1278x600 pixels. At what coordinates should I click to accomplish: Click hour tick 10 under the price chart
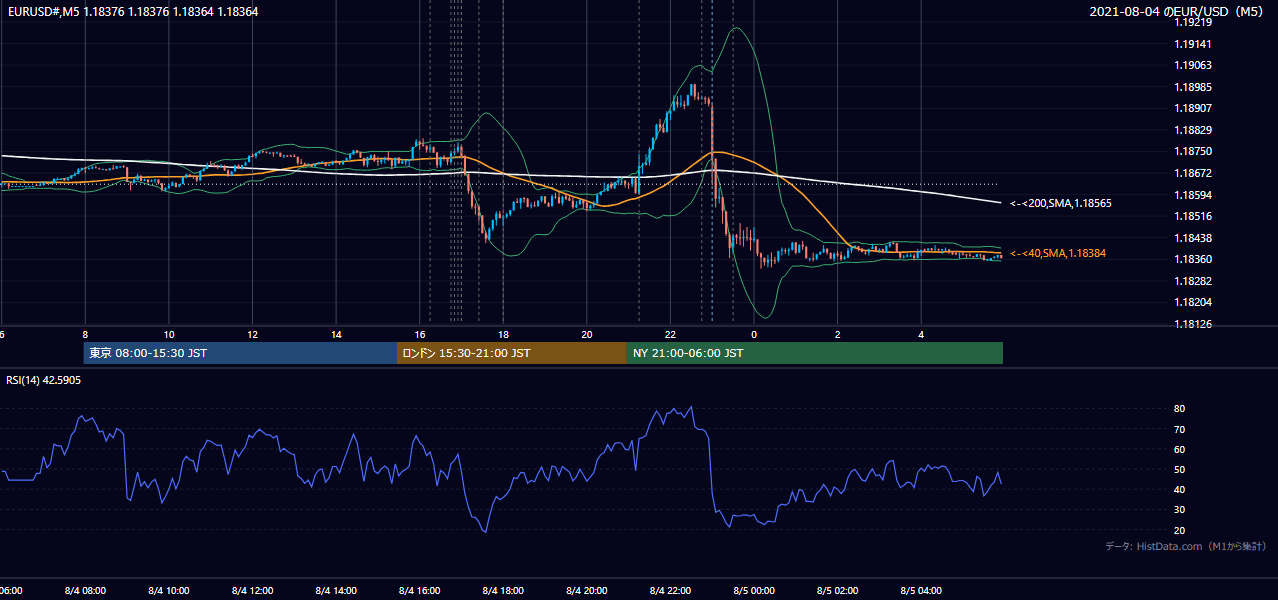pos(169,334)
